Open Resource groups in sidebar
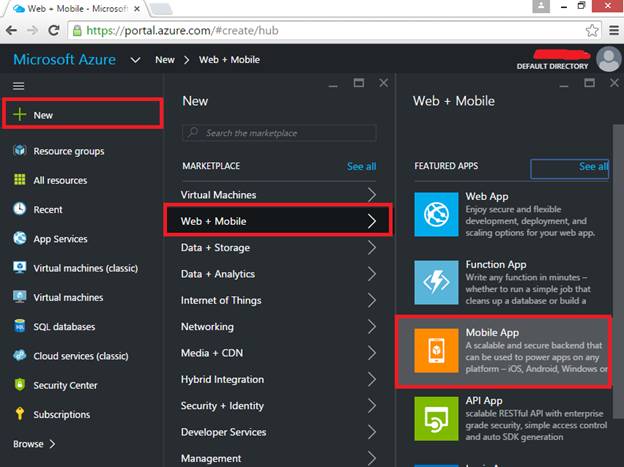Screen dimensions: 624x467 point(68,151)
